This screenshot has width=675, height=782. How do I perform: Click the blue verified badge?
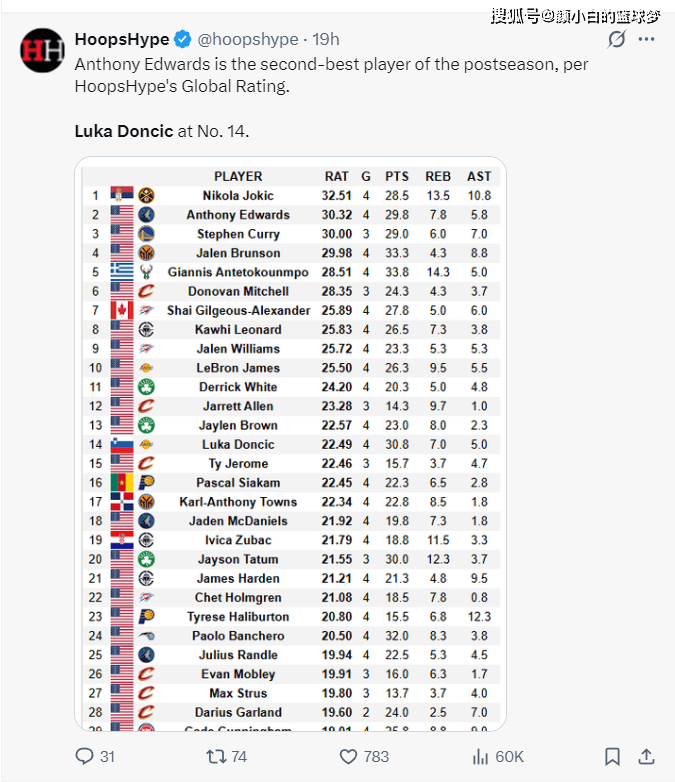click(183, 39)
